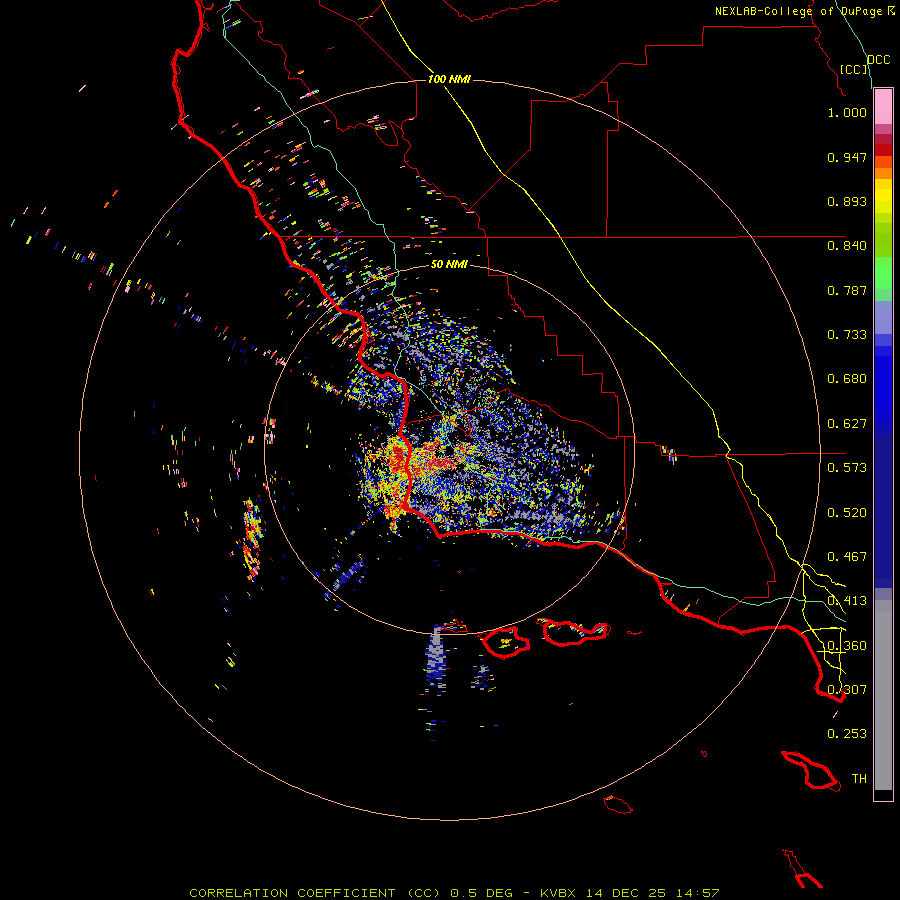Screen dimensions: 900x900
Task: Click the 0.5 DEG elevation text
Action: click(x=481, y=893)
